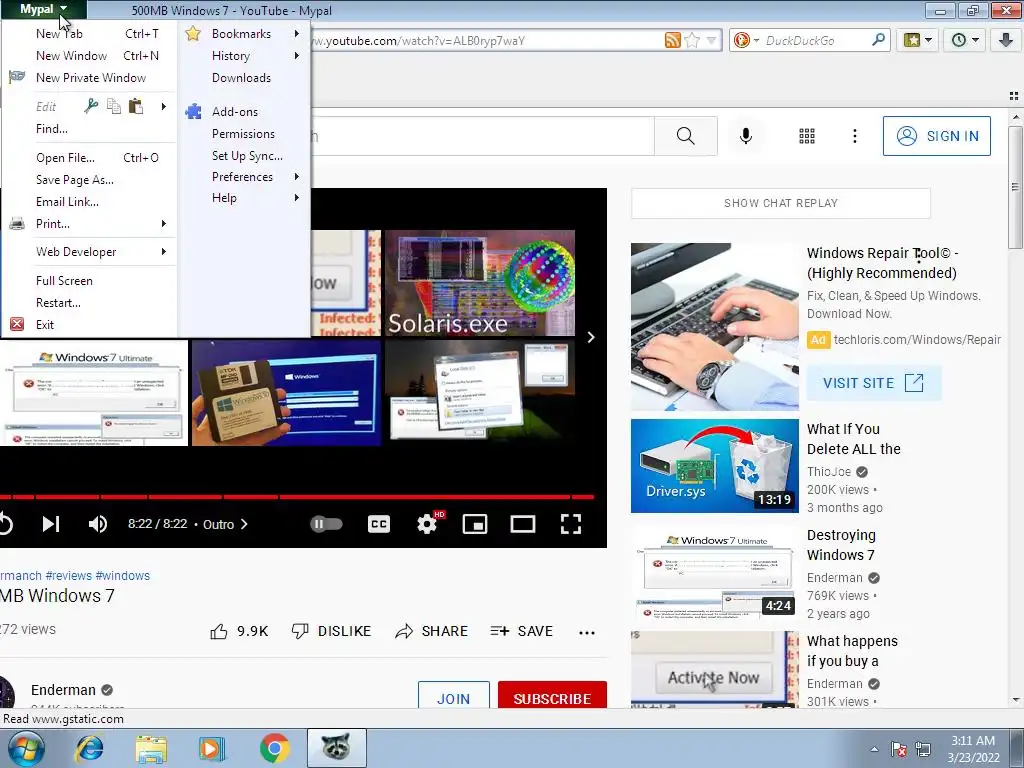Select Find... in the menu
The height and width of the screenshot is (768, 1024).
pos(91,129)
